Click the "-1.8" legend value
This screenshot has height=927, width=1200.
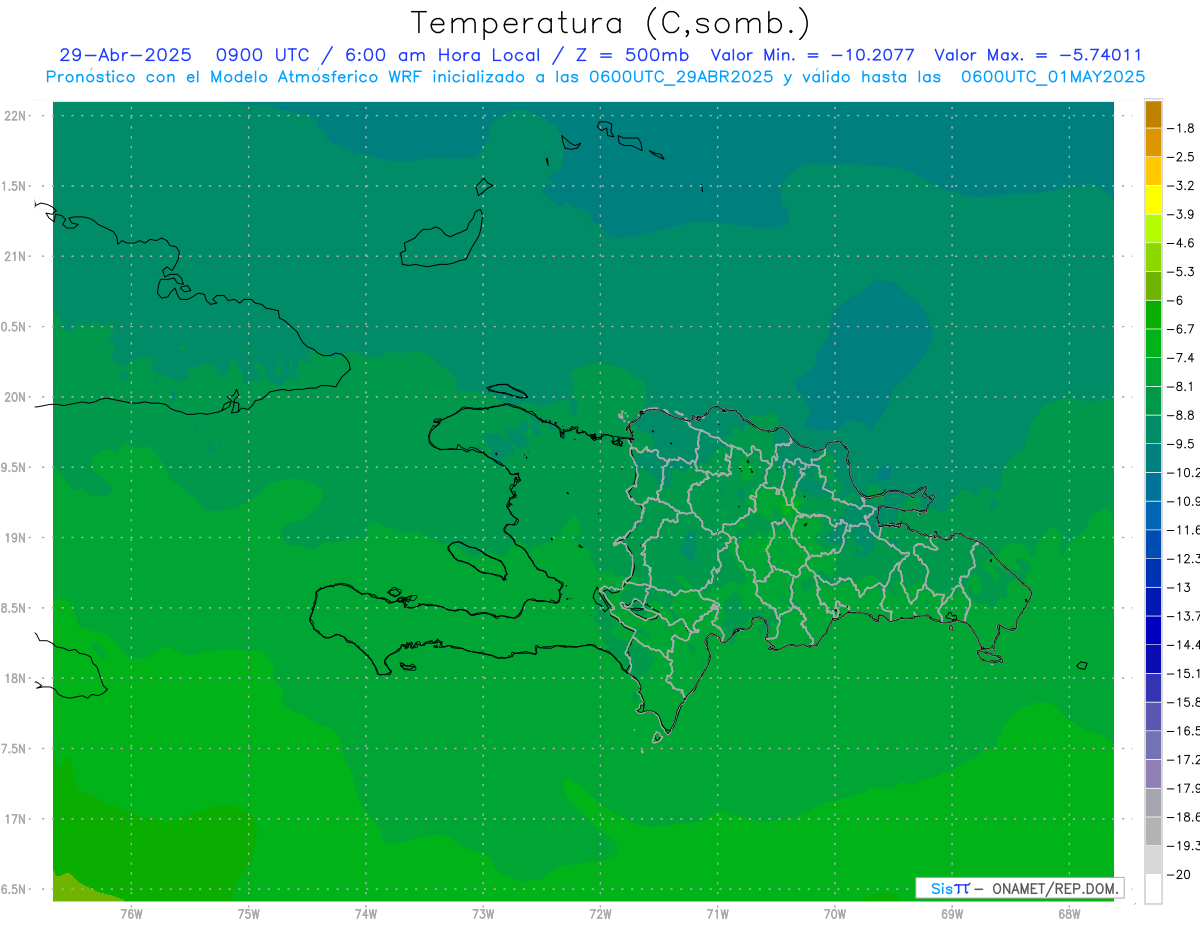pyautogui.click(x=1183, y=128)
